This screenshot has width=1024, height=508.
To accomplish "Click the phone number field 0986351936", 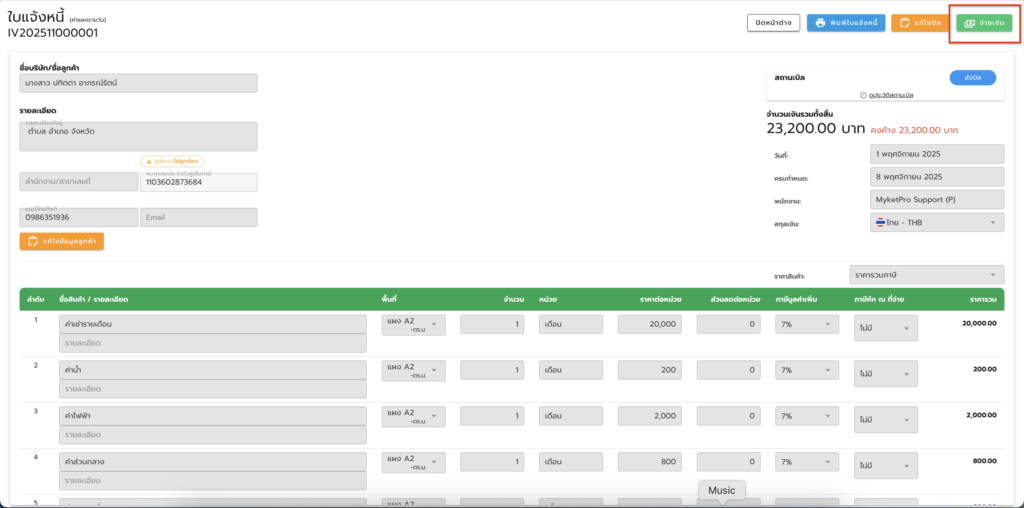I will click(78, 217).
